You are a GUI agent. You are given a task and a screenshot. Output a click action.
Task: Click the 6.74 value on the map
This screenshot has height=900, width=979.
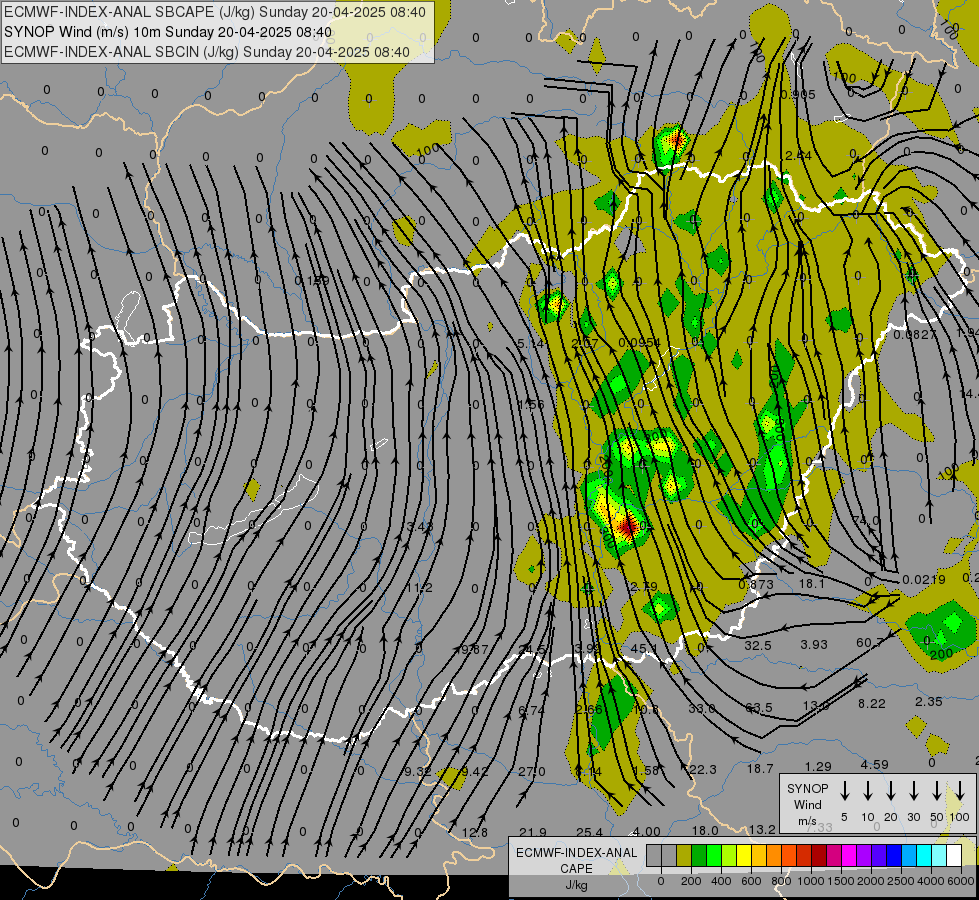[x=531, y=710]
